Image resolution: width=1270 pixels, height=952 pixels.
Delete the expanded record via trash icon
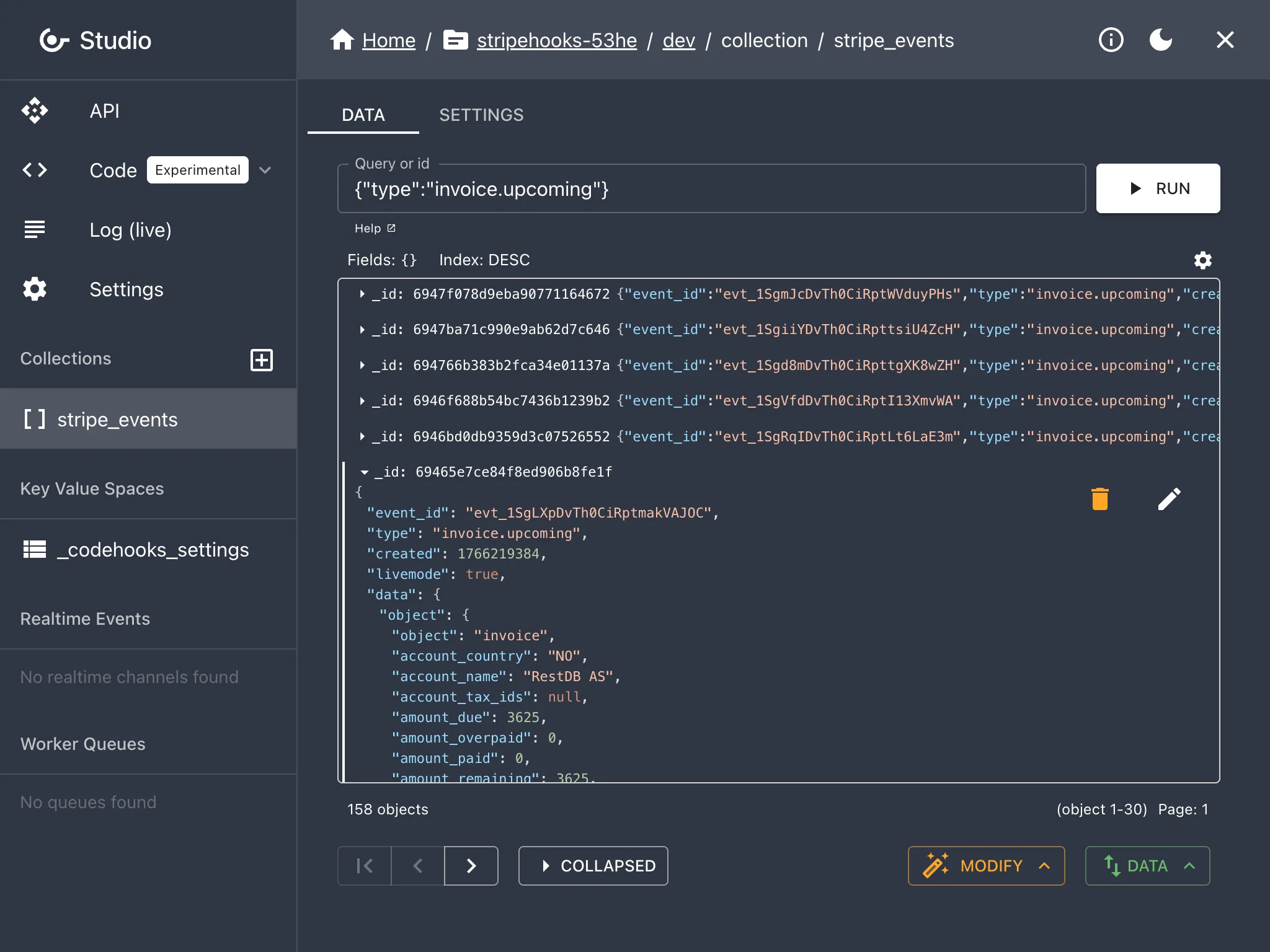[1099, 498]
